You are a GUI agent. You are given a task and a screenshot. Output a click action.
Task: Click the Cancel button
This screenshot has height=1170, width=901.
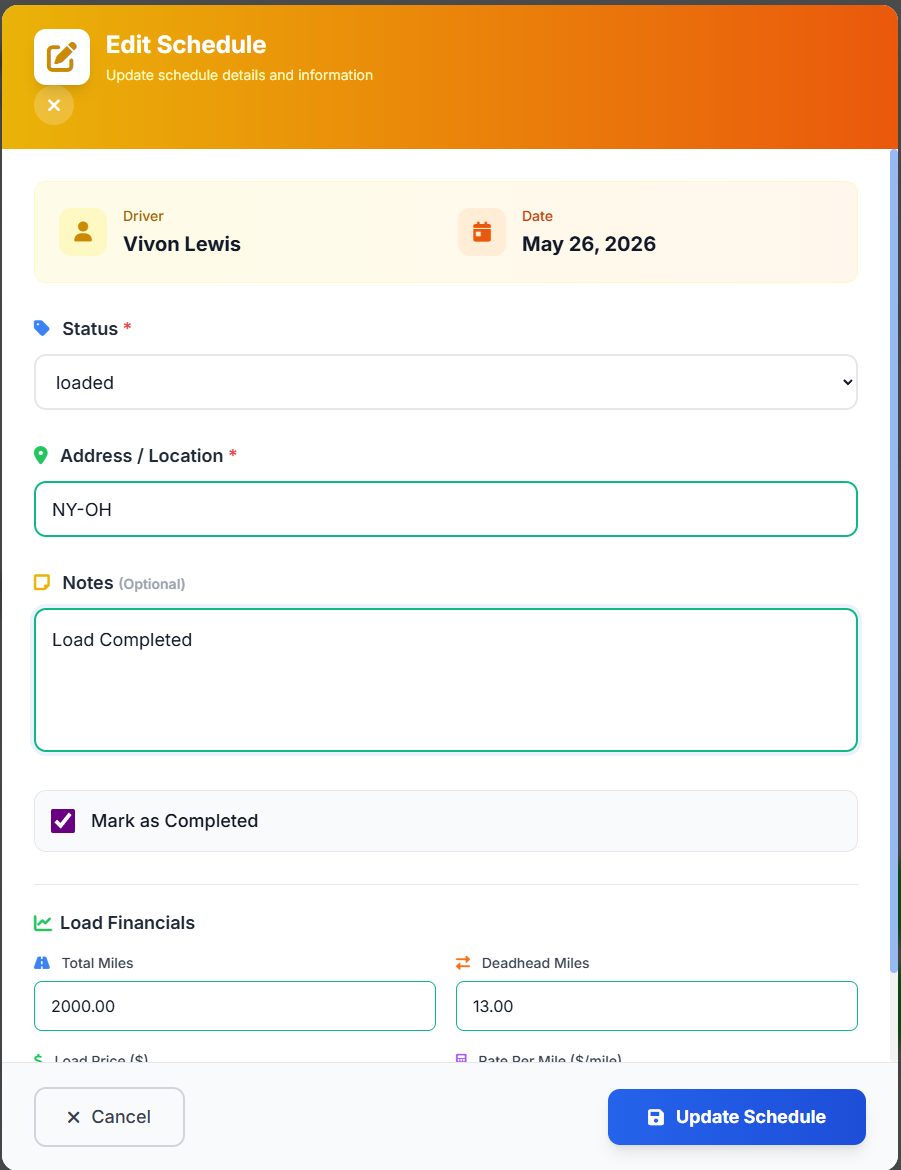(109, 1117)
